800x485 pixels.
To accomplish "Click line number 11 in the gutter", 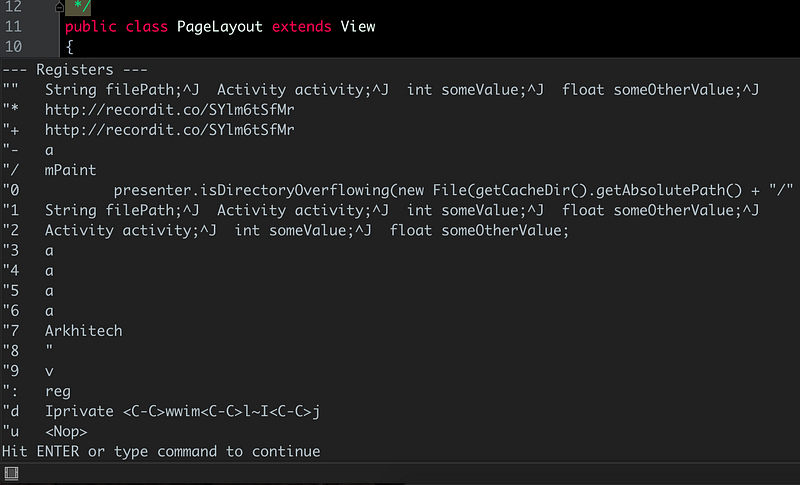I will click(x=13, y=27).
